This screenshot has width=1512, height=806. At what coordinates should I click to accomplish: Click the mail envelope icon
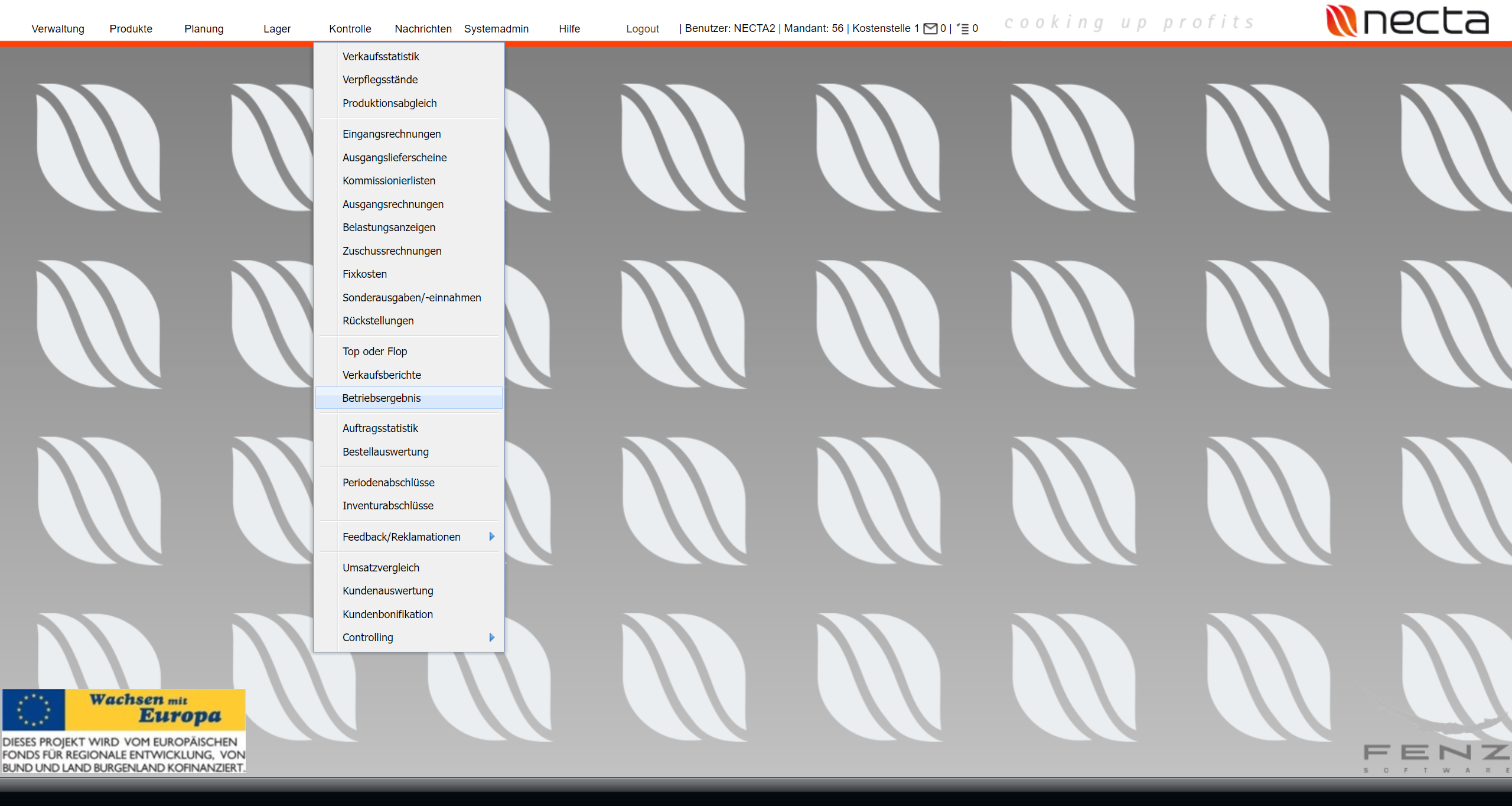(930, 28)
